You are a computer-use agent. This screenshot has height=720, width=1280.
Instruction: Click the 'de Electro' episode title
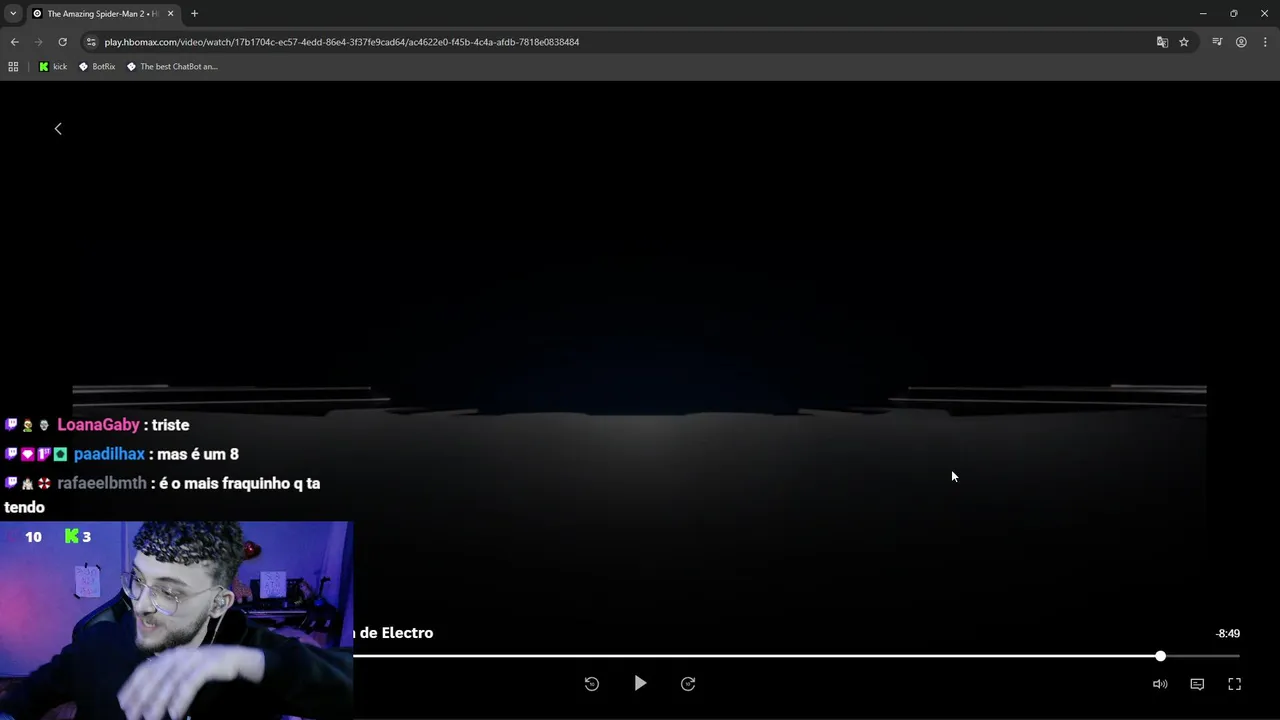point(396,633)
